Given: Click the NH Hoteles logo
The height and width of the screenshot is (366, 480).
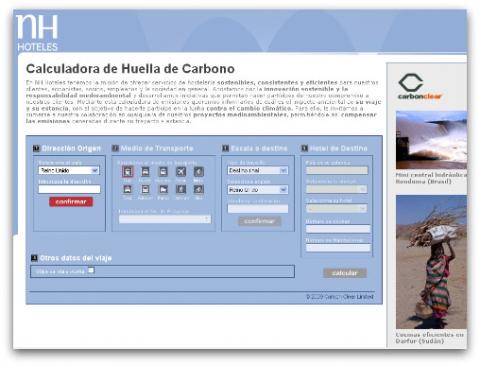Looking at the screenshot, I should click(x=37, y=33).
